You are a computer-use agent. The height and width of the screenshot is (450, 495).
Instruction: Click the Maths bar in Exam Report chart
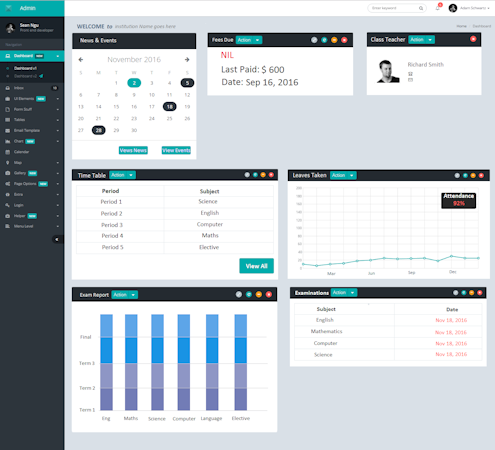click(131, 362)
